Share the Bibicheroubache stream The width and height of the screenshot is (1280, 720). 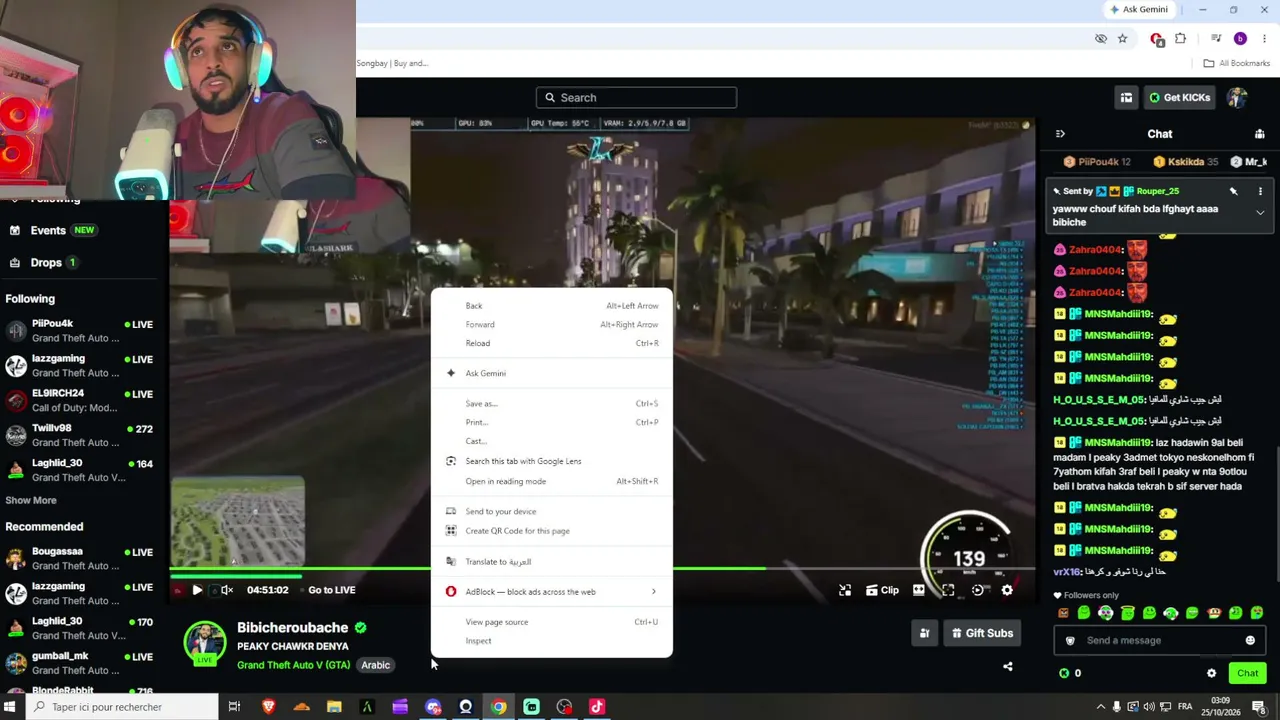(1008, 667)
